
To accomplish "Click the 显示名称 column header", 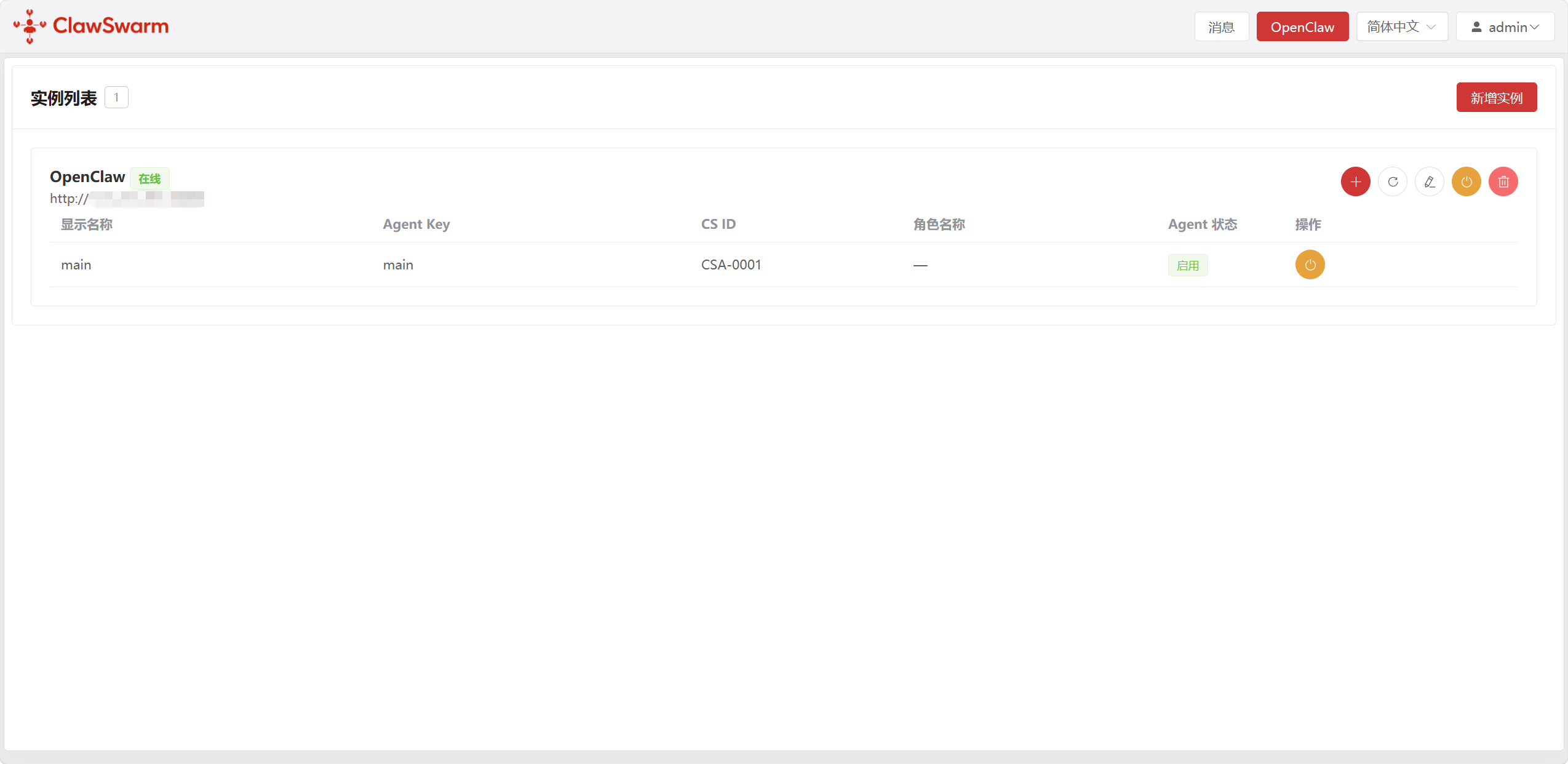I will coord(86,224).
